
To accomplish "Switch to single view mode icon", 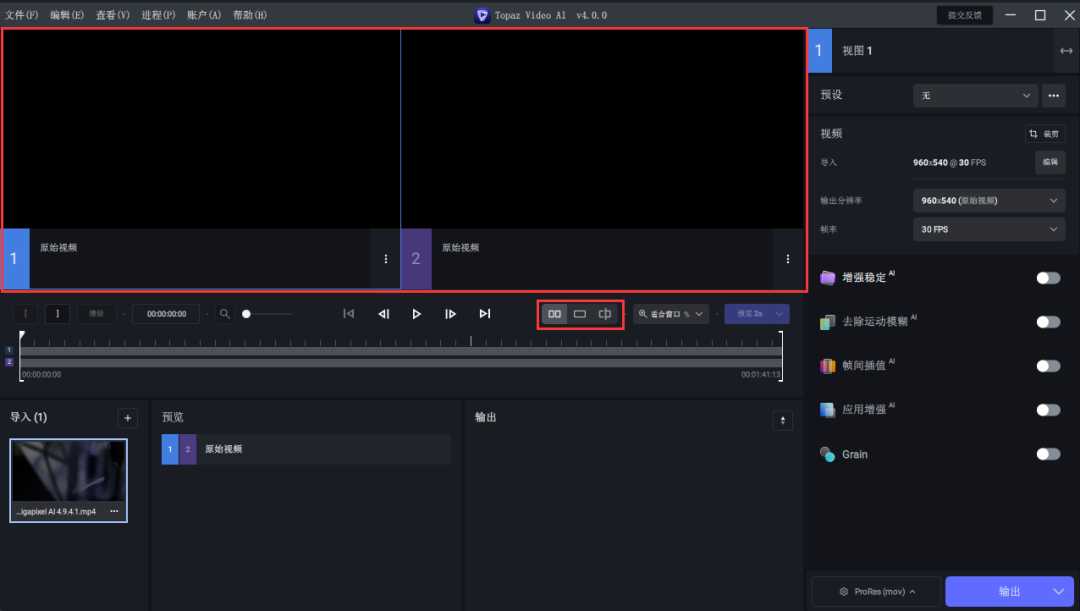I will 580,314.
